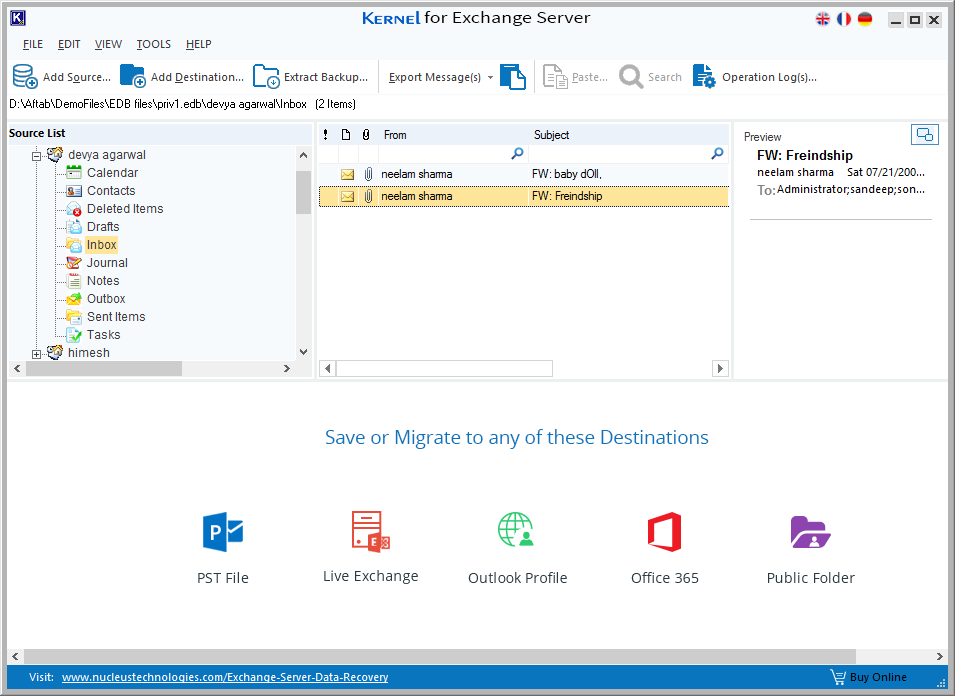Viewport: 955px width, 696px height.
Task: Open the nucleustechnologies.com website link
Action: [x=225, y=677]
